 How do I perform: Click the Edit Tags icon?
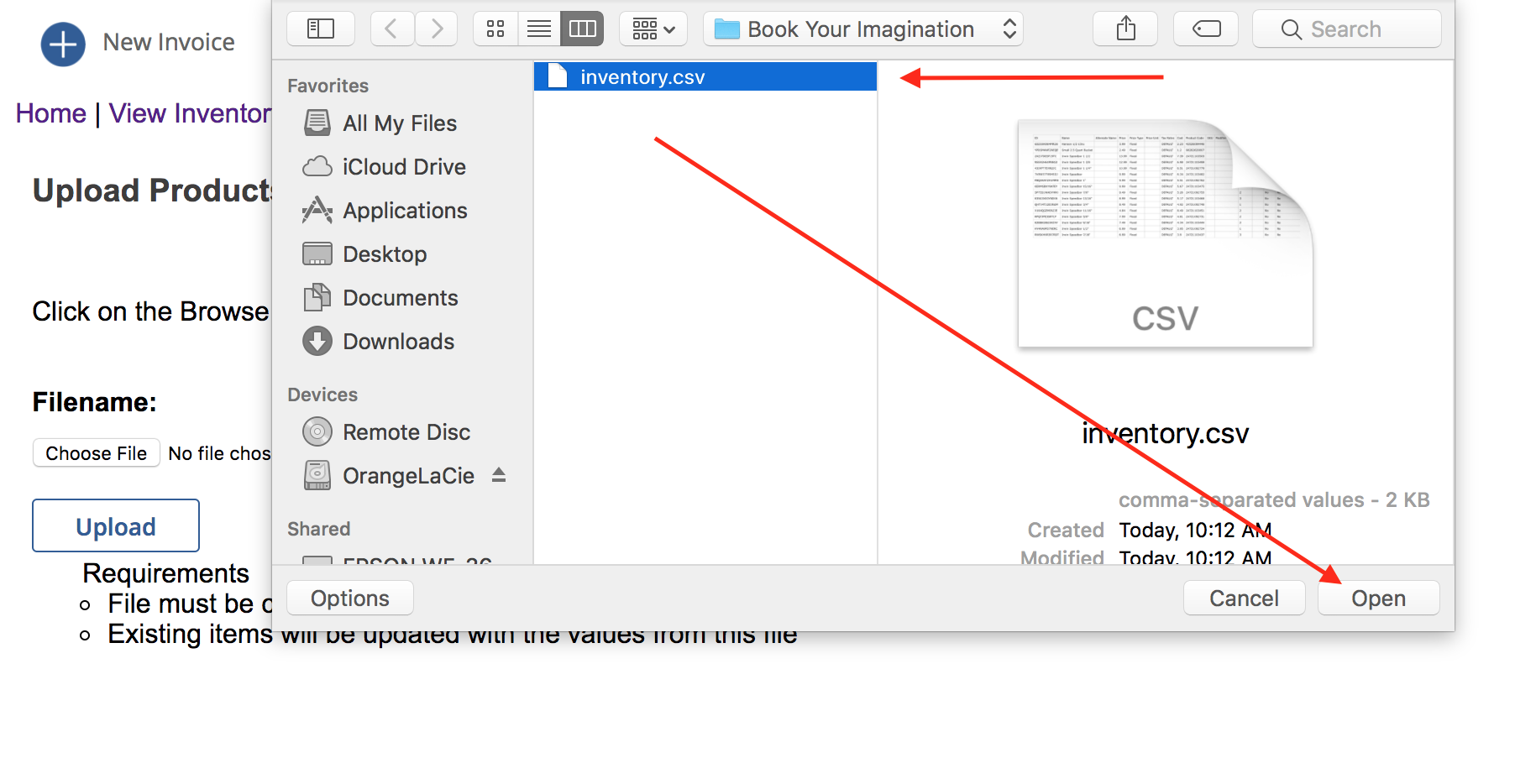(x=1206, y=29)
